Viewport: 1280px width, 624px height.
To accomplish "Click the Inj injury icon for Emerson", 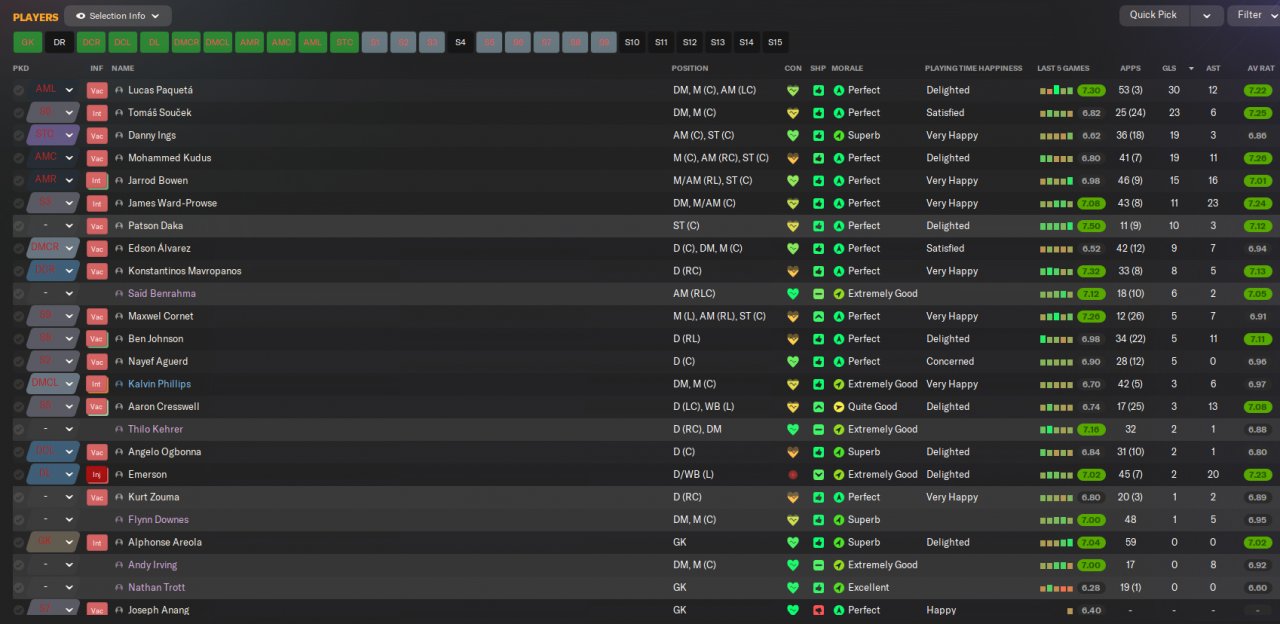I will pyautogui.click(x=97, y=475).
